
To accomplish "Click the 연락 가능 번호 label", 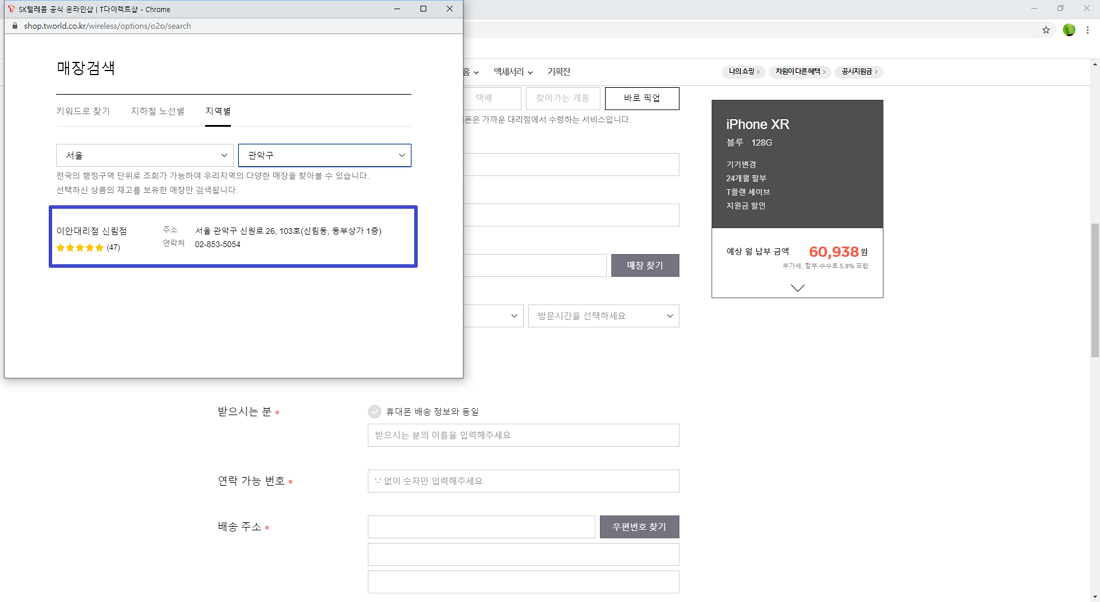I will click(x=251, y=481).
